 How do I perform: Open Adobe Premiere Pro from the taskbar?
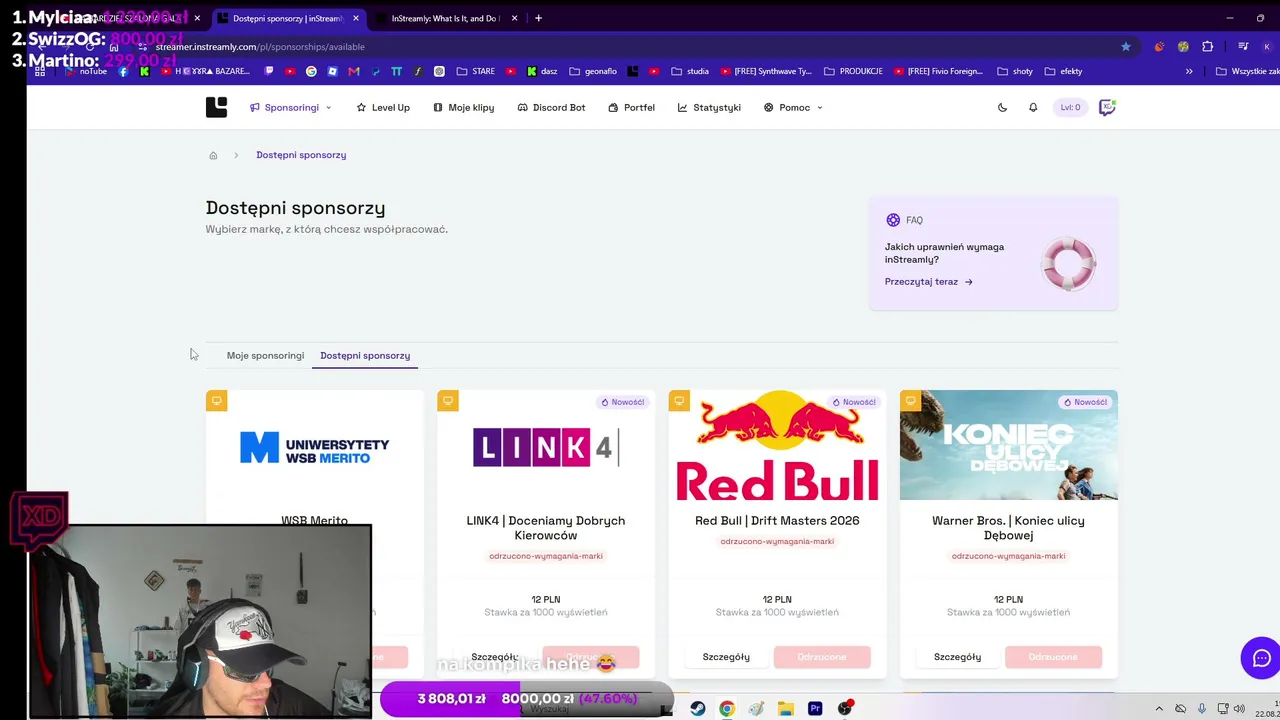click(x=815, y=708)
